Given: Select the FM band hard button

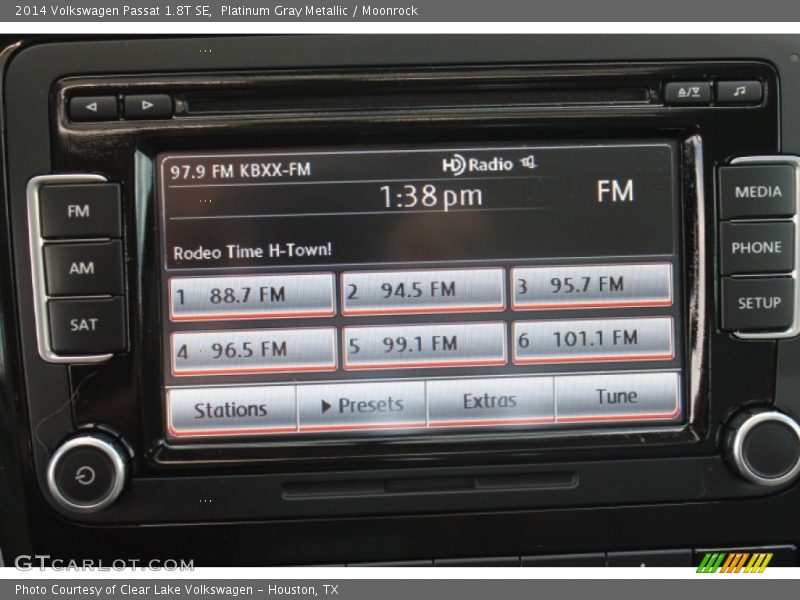Looking at the screenshot, I should 80,211.
